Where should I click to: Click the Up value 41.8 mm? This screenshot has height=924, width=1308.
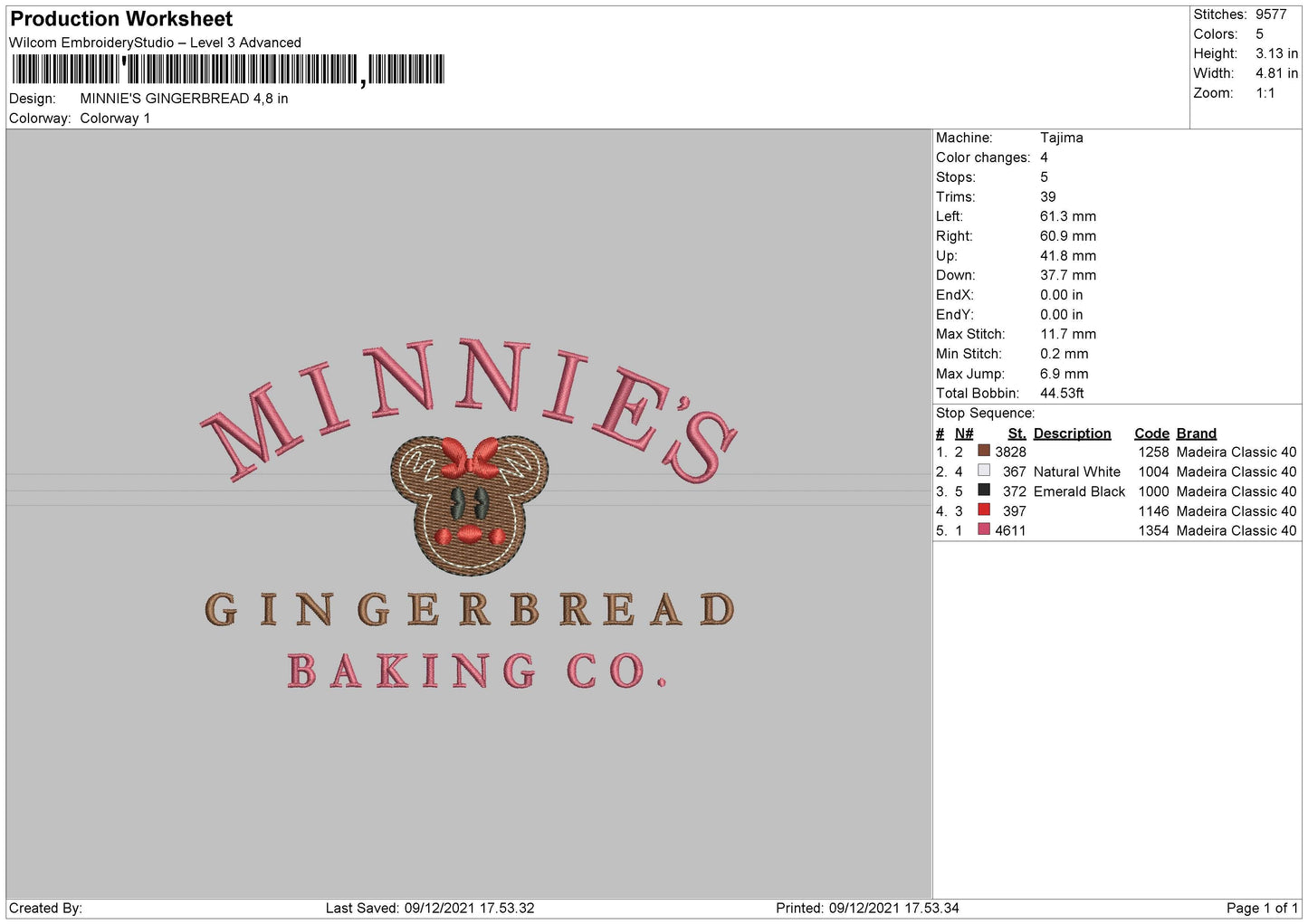(1067, 256)
